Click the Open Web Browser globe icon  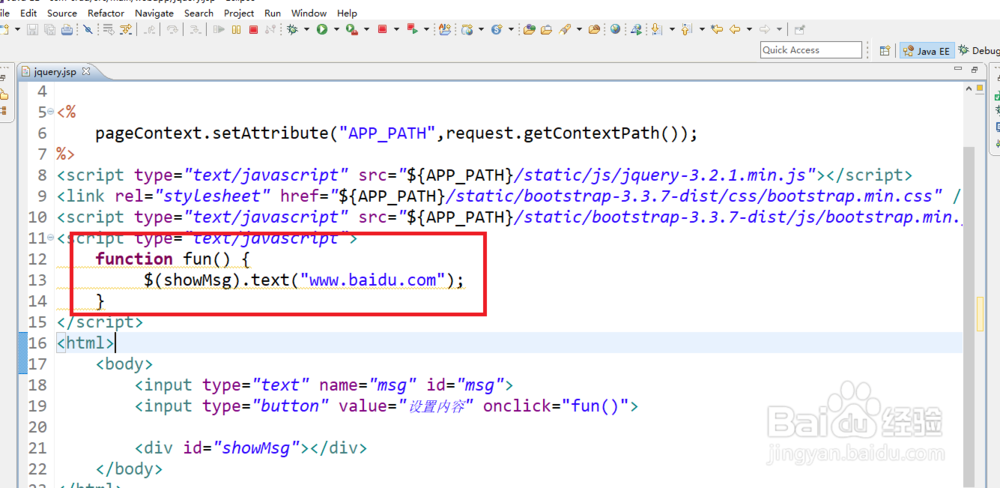coord(615,29)
